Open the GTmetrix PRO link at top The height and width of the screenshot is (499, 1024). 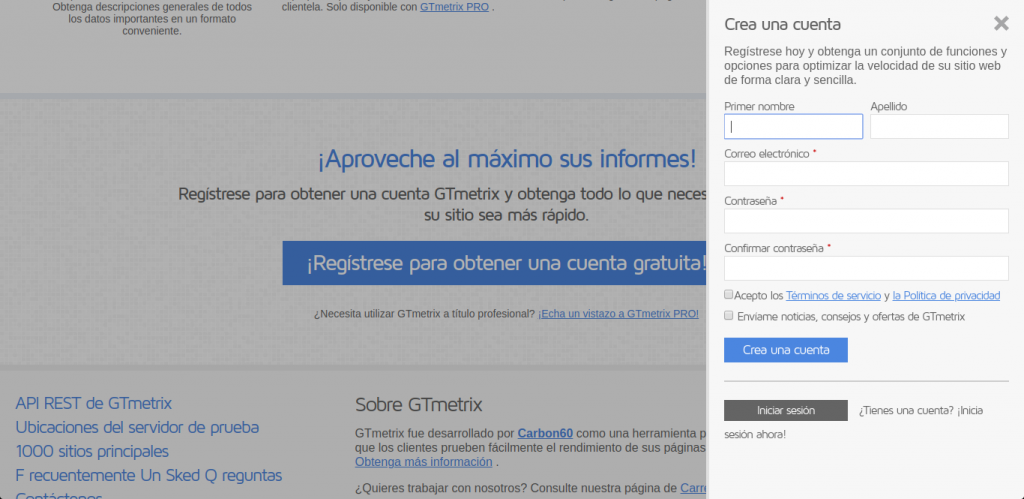[x=455, y=8]
